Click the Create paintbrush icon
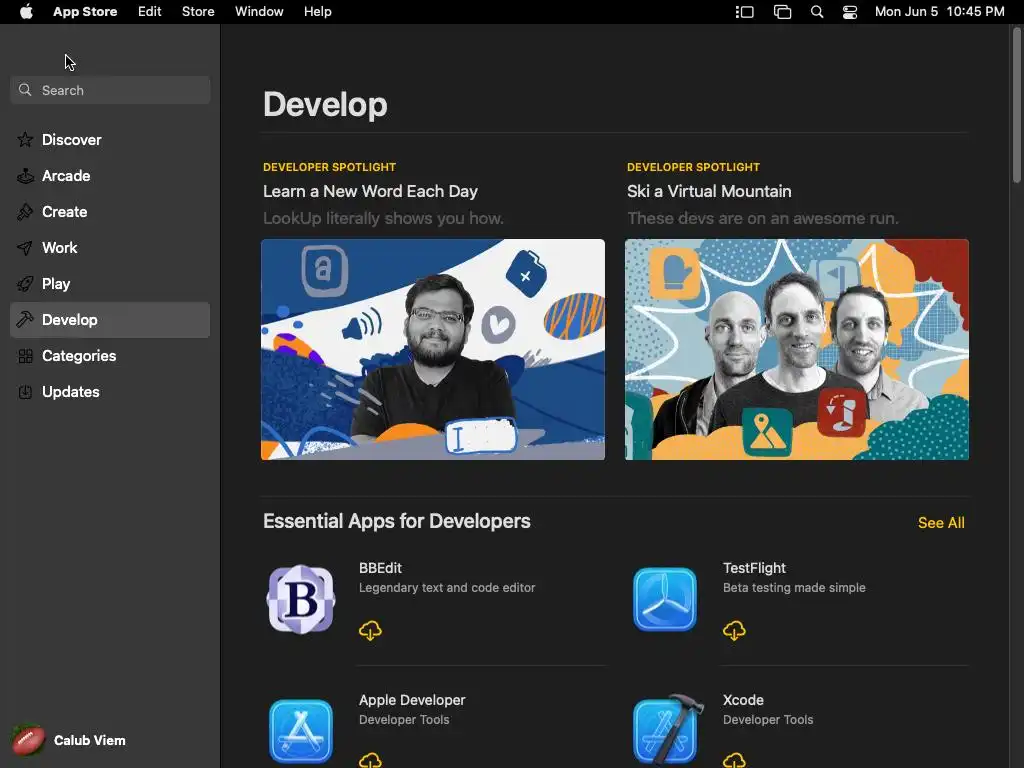The image size is (1024, 768). point(25,212)
